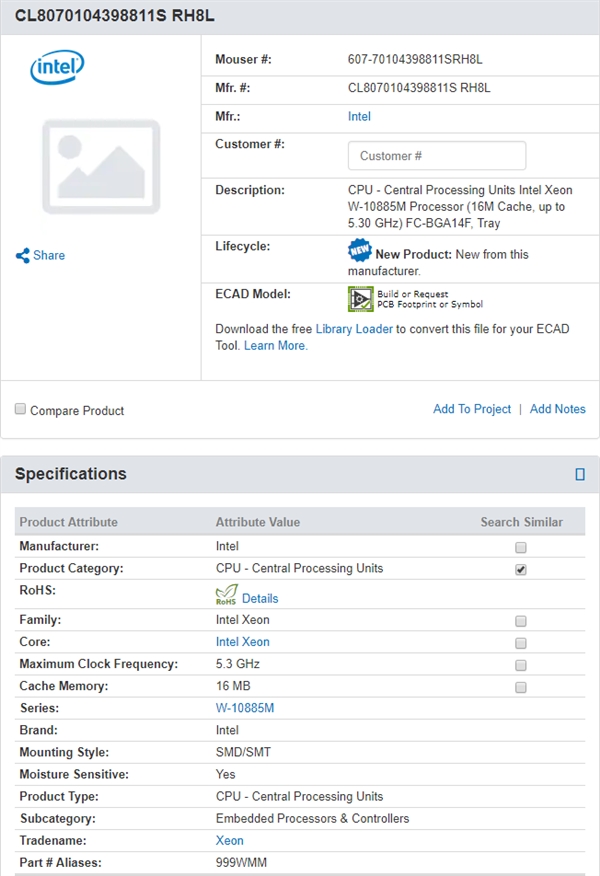The image size is (600, 876).
Task: Open RoHS Details link
Action: click(x=260, y=598)
